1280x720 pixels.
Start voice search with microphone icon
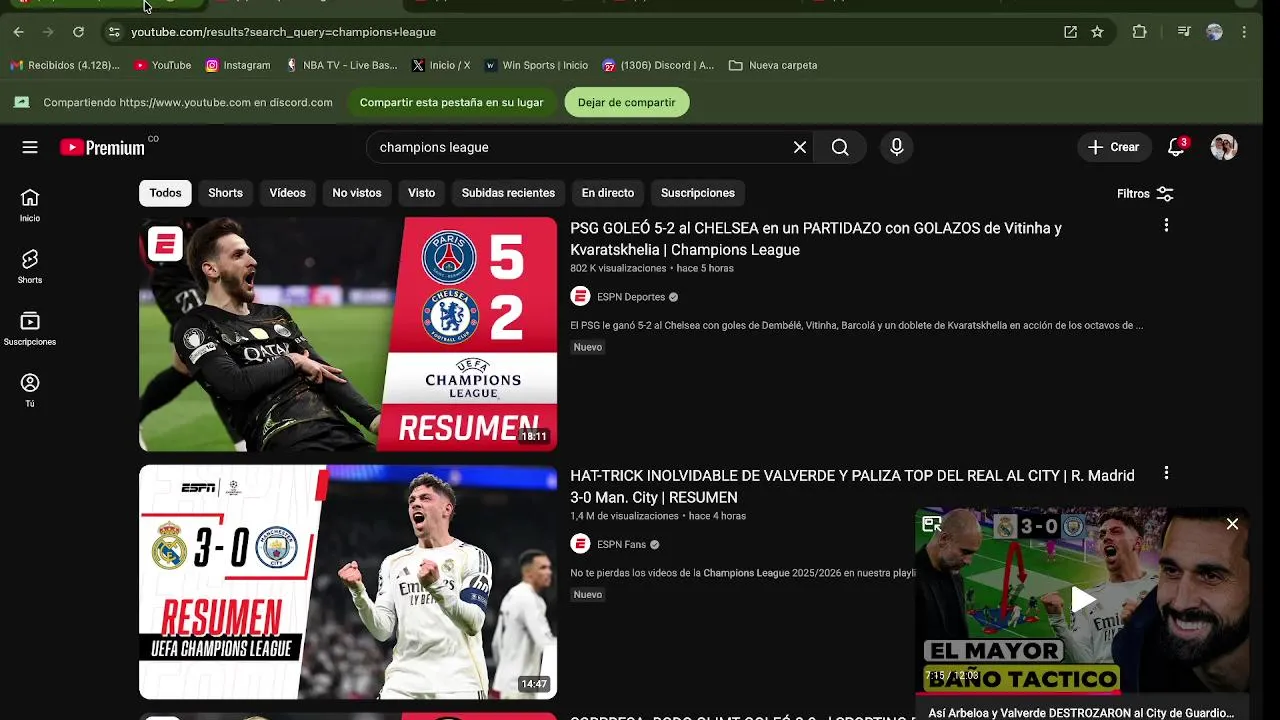pyautogui.click(x=896, y=147)
